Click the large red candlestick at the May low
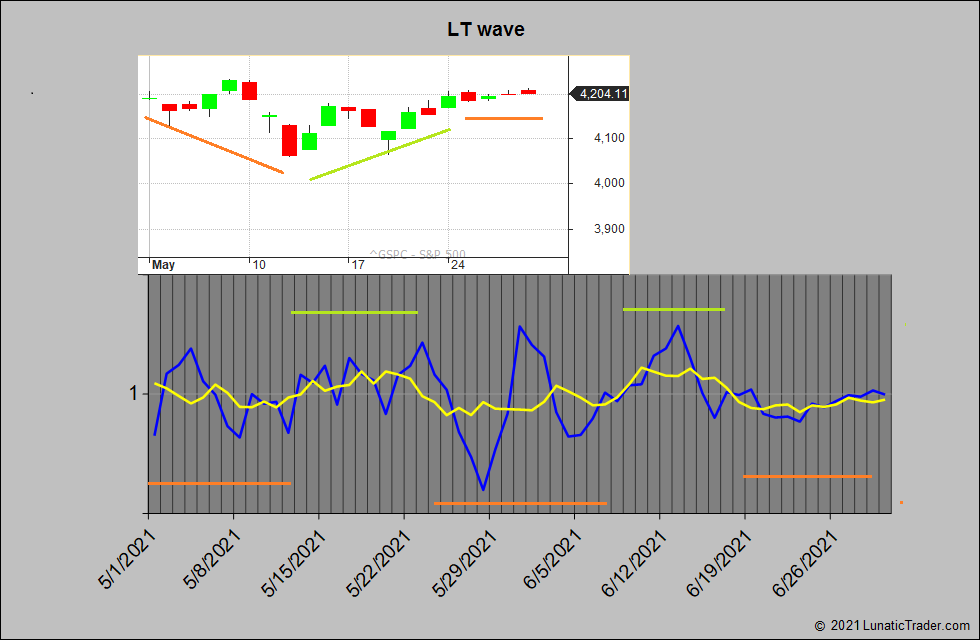 pyautogui.click(x=289, y=140)
